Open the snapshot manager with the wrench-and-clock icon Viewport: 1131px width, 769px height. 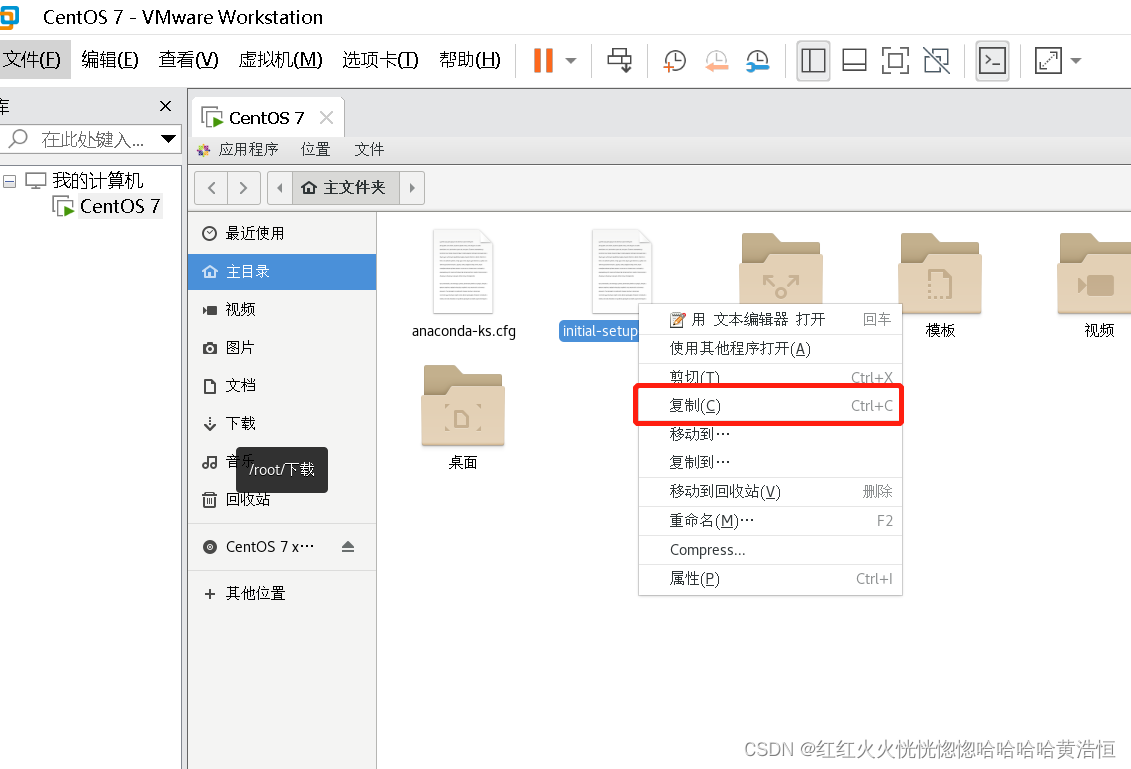pos(757,61)
